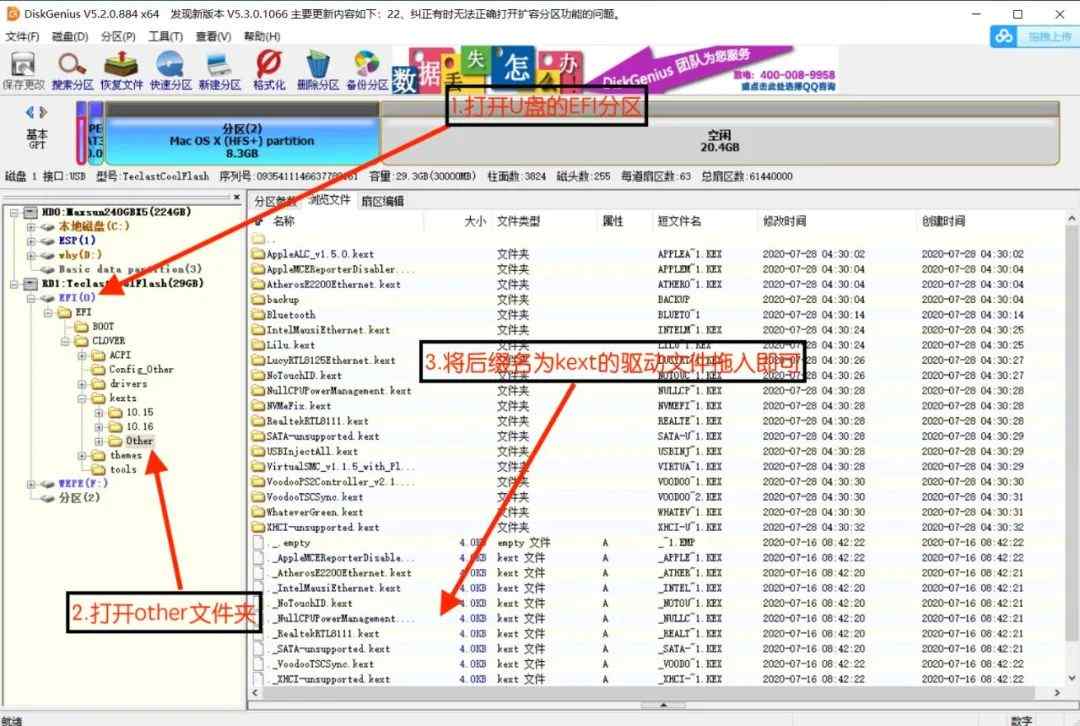The image size is (1080, 726).
Task: Open the 文件(F) menu
Action: [22, 37]
